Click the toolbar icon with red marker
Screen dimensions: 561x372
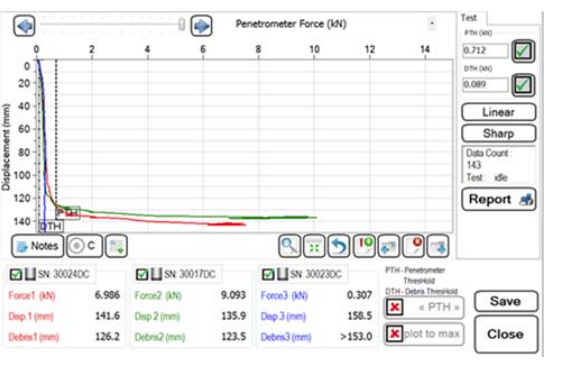(x=414, y=246)
